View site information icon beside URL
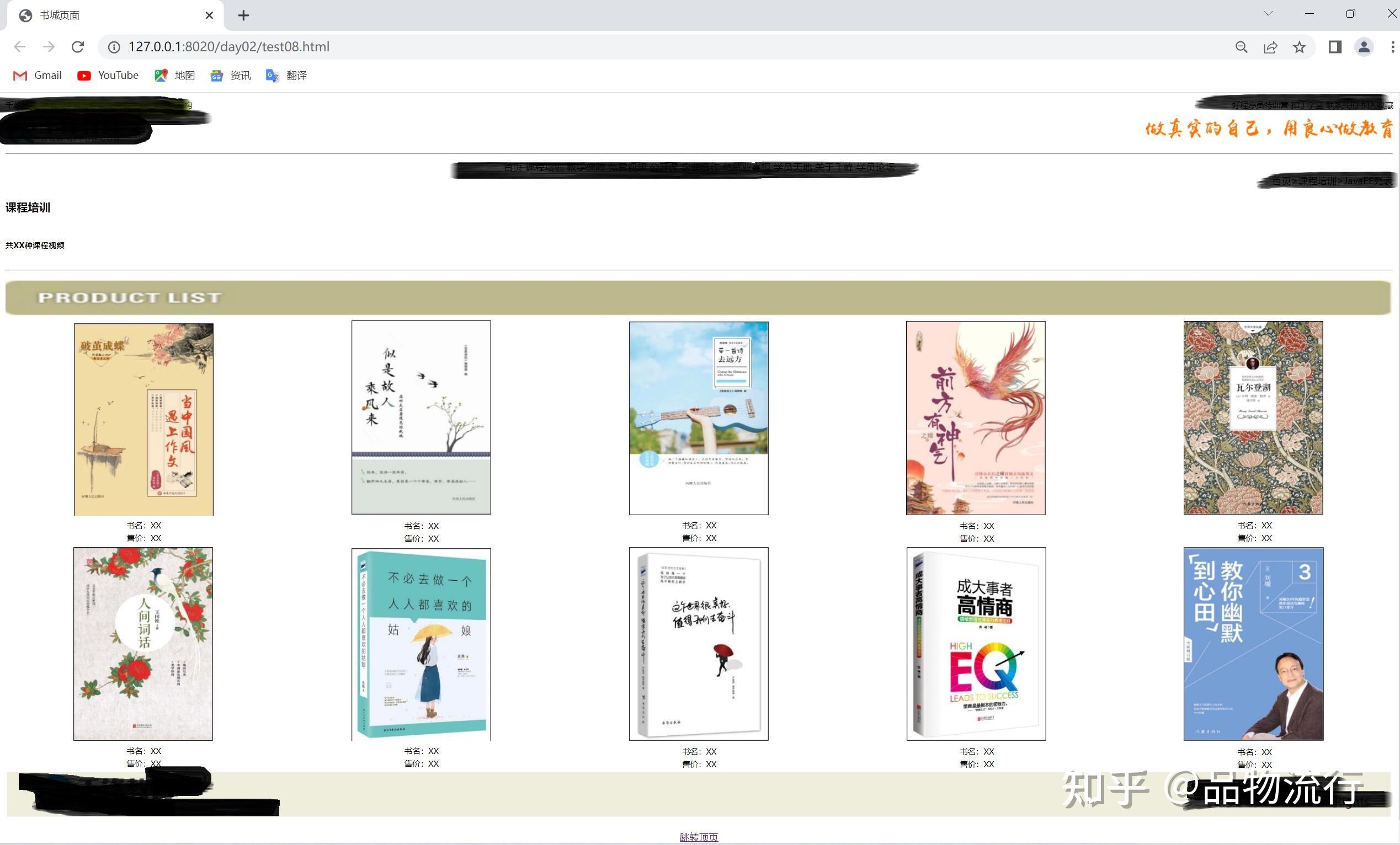The image size is (1400, 845). pyautogui.click(x=114, y=47)
